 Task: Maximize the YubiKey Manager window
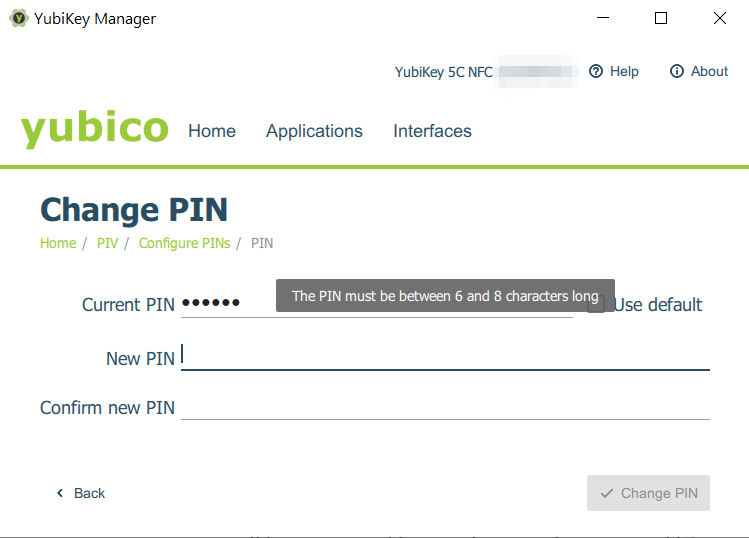click(x=661, y=18)
